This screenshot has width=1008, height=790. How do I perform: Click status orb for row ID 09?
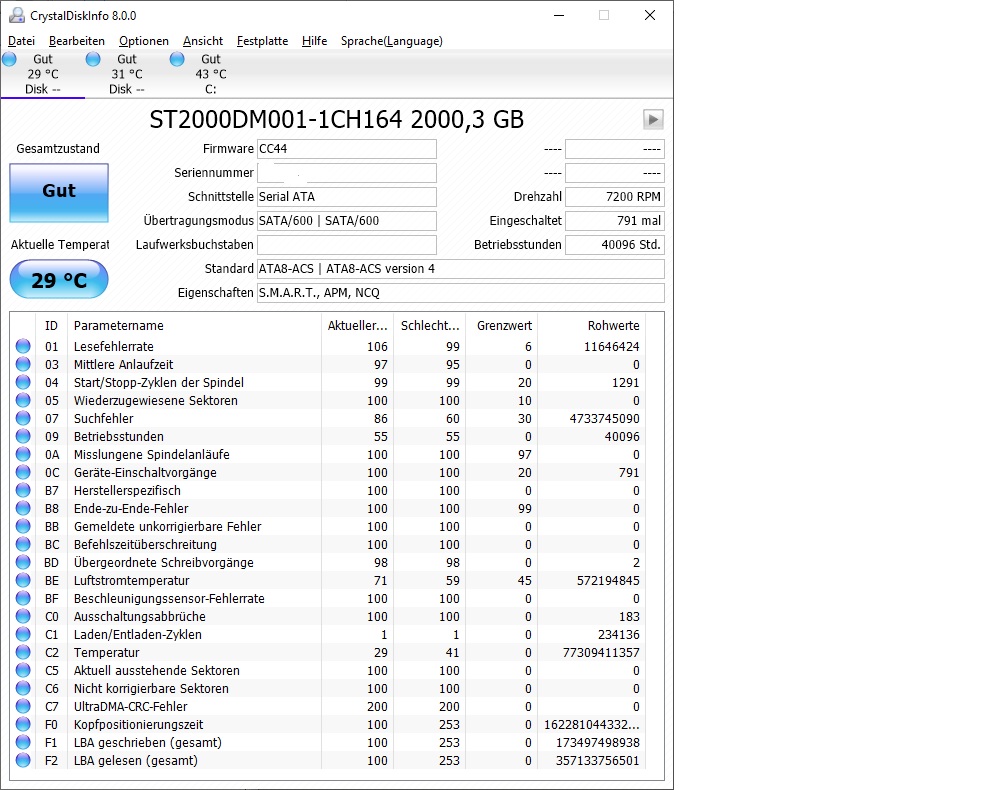click(x=23, y=436)
